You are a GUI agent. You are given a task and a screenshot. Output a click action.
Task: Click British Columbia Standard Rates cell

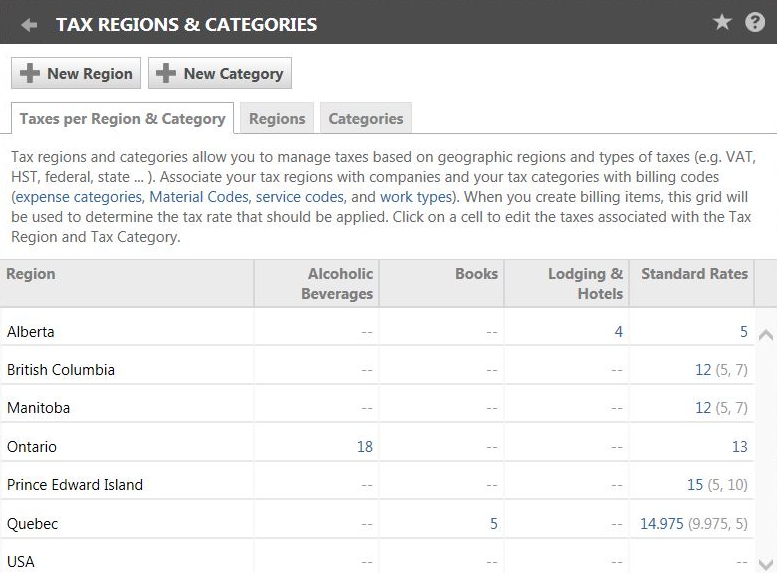pos(703,370)
